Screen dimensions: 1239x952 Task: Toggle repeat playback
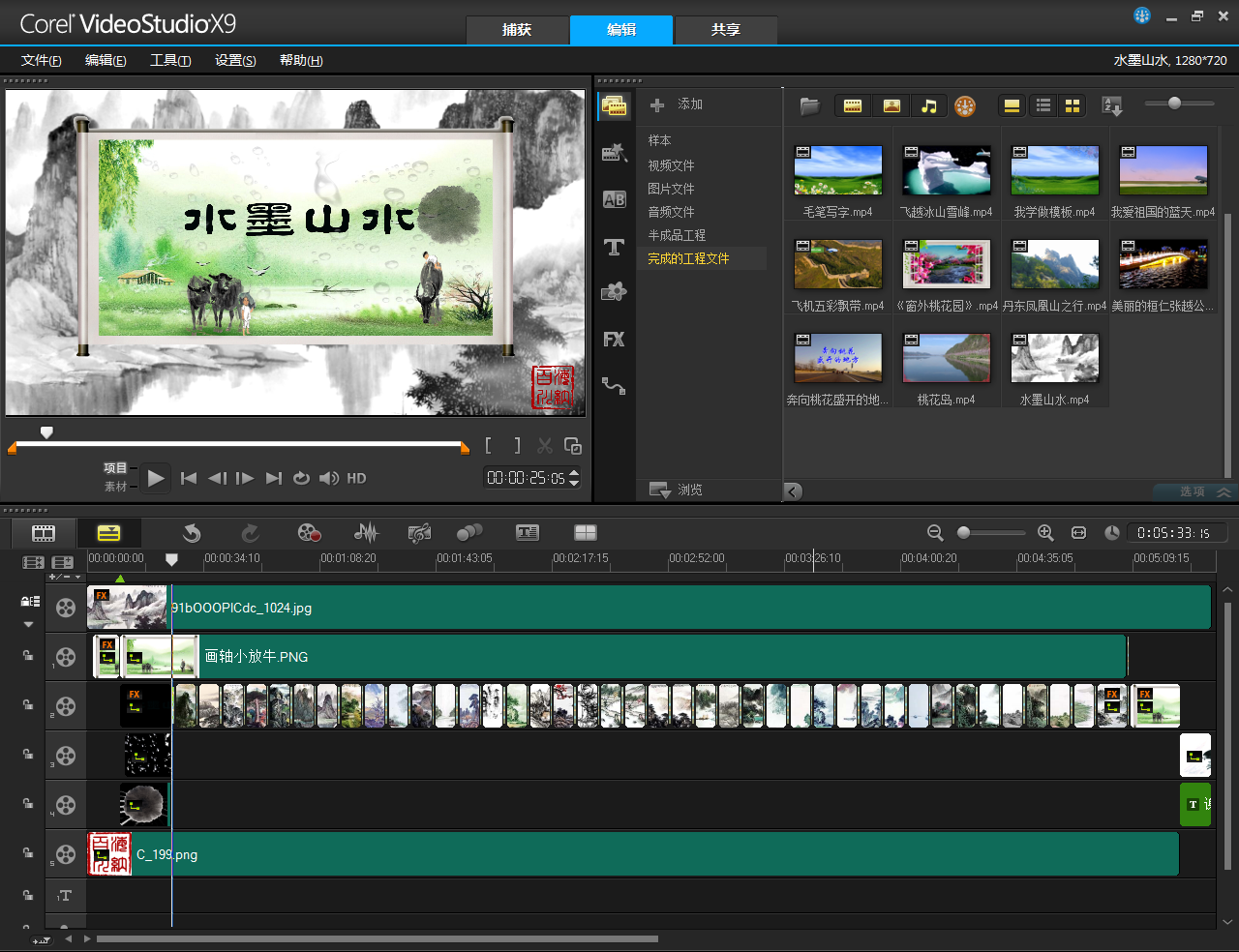coord(301,478)
